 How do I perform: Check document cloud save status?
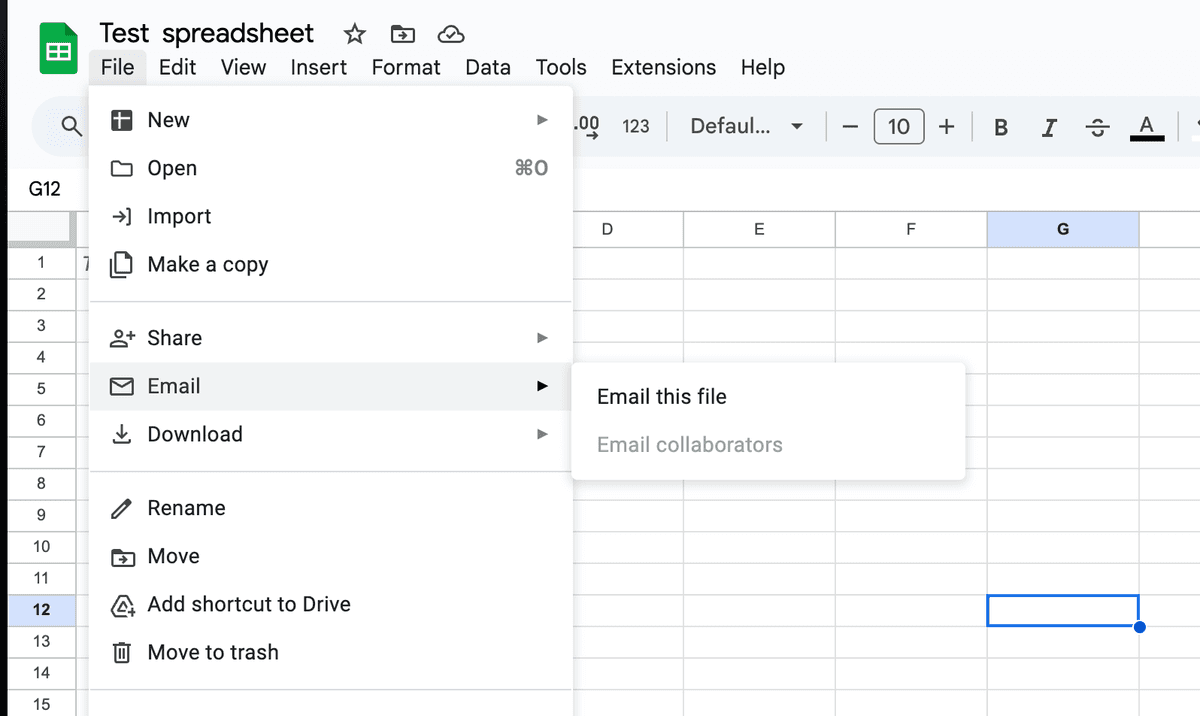point(451,33)
